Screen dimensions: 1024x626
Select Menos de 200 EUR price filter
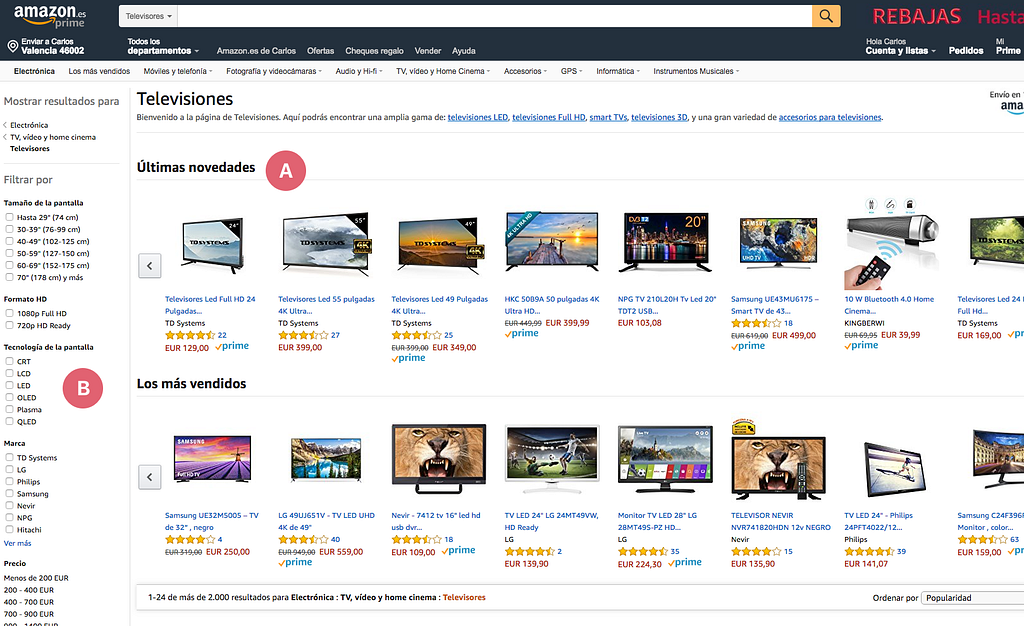(36, 578)
